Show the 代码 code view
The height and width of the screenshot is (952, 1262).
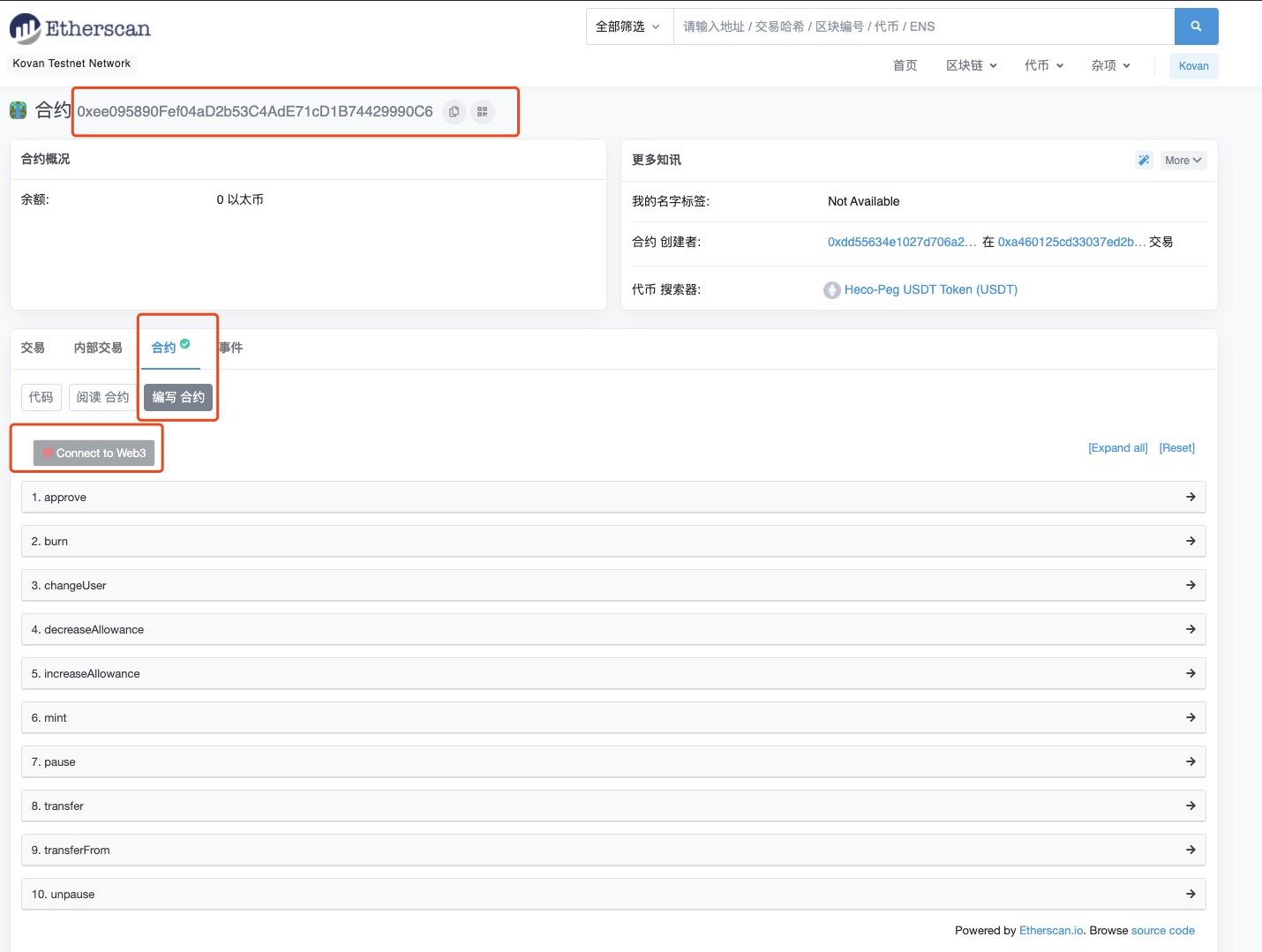(41, 397)
